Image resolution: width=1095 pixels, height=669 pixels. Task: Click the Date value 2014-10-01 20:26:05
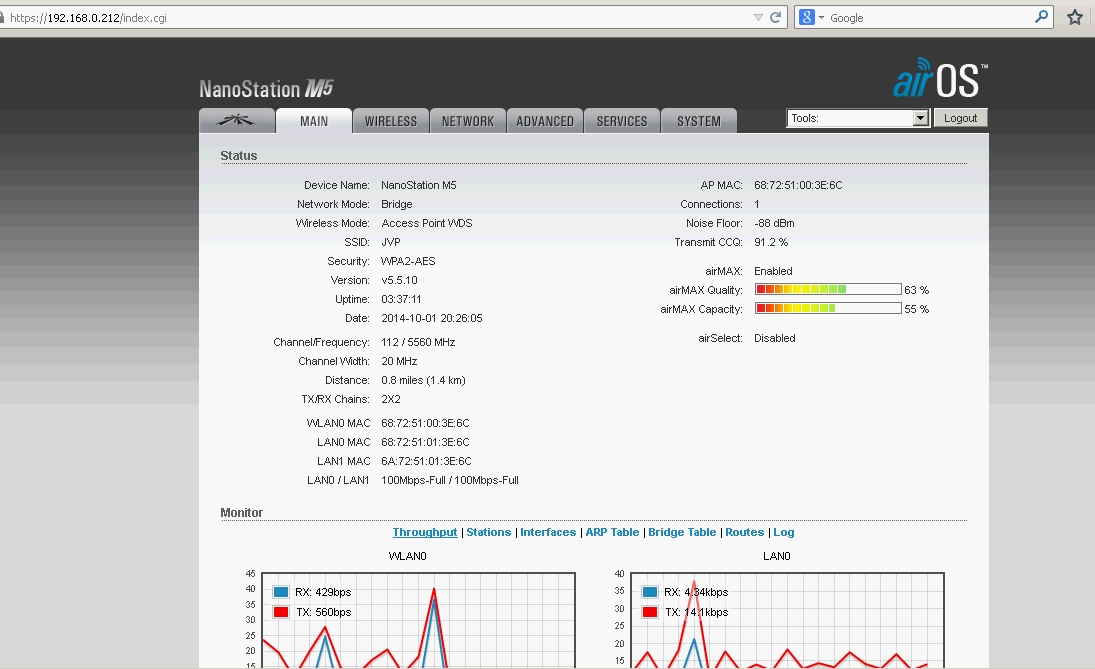(432, 318)
